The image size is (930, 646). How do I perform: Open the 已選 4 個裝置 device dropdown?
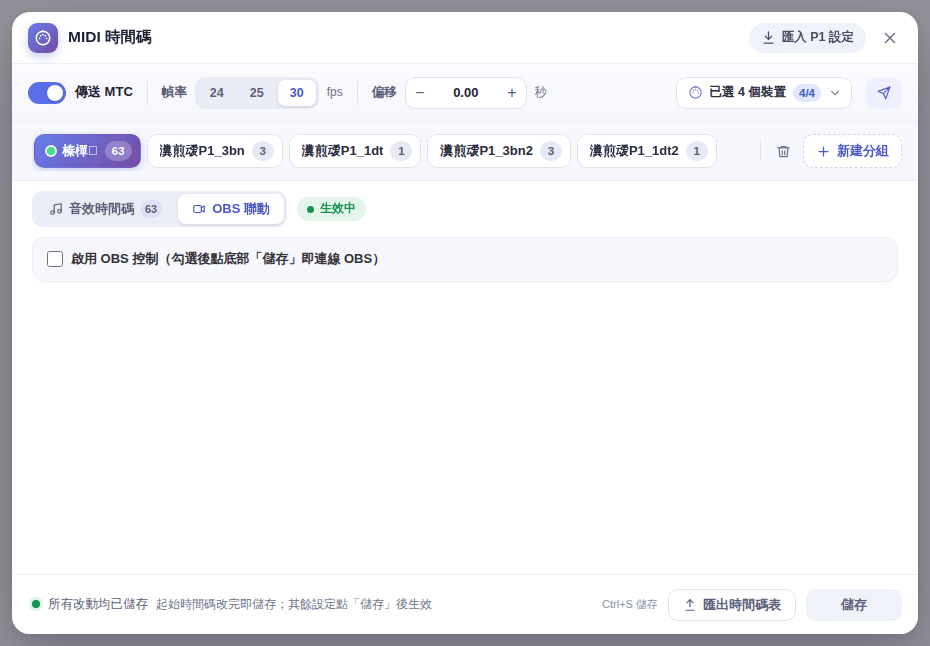click(x=764, y=93)
